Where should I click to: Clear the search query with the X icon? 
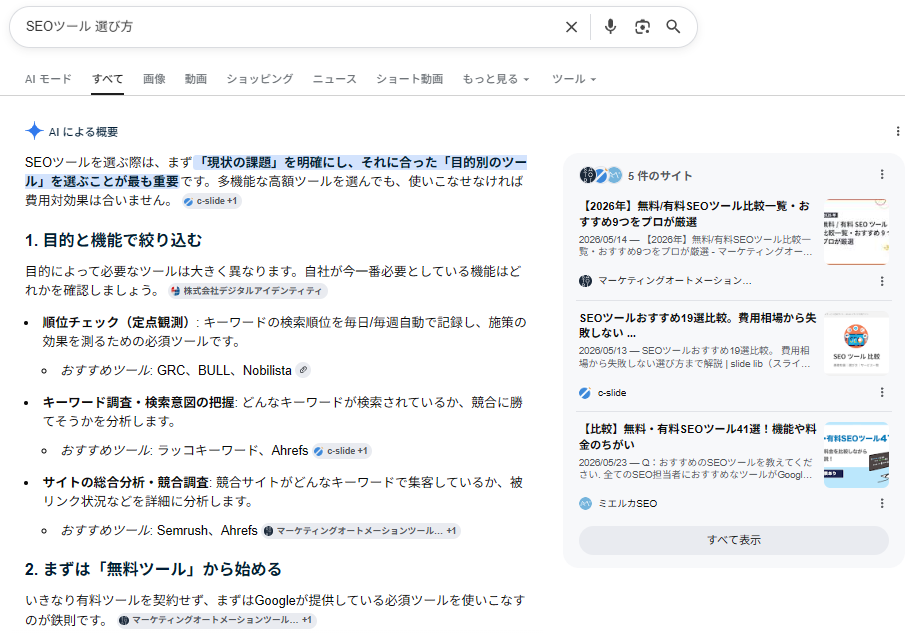pos(571,27)
